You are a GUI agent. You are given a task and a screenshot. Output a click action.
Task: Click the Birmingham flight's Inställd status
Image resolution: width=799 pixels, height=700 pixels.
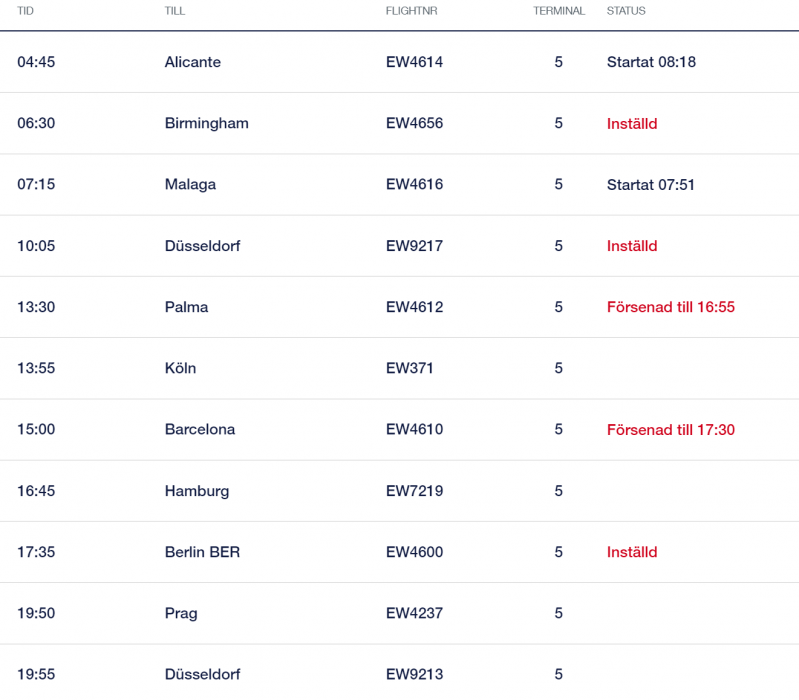632,124
